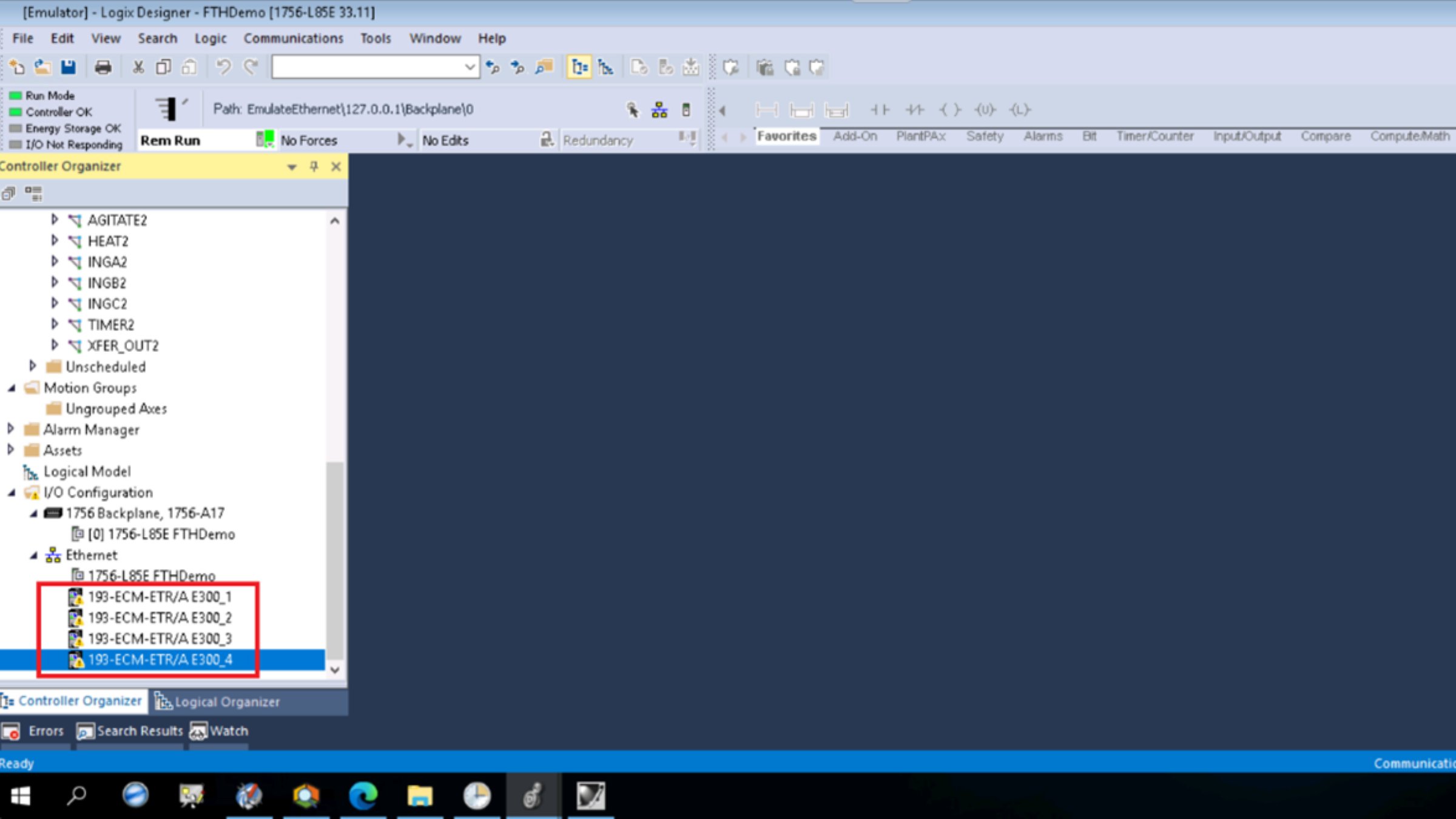Click the Who Active network icon beside path
Screen dimensions: 1456x819
(x=659, y=110)
